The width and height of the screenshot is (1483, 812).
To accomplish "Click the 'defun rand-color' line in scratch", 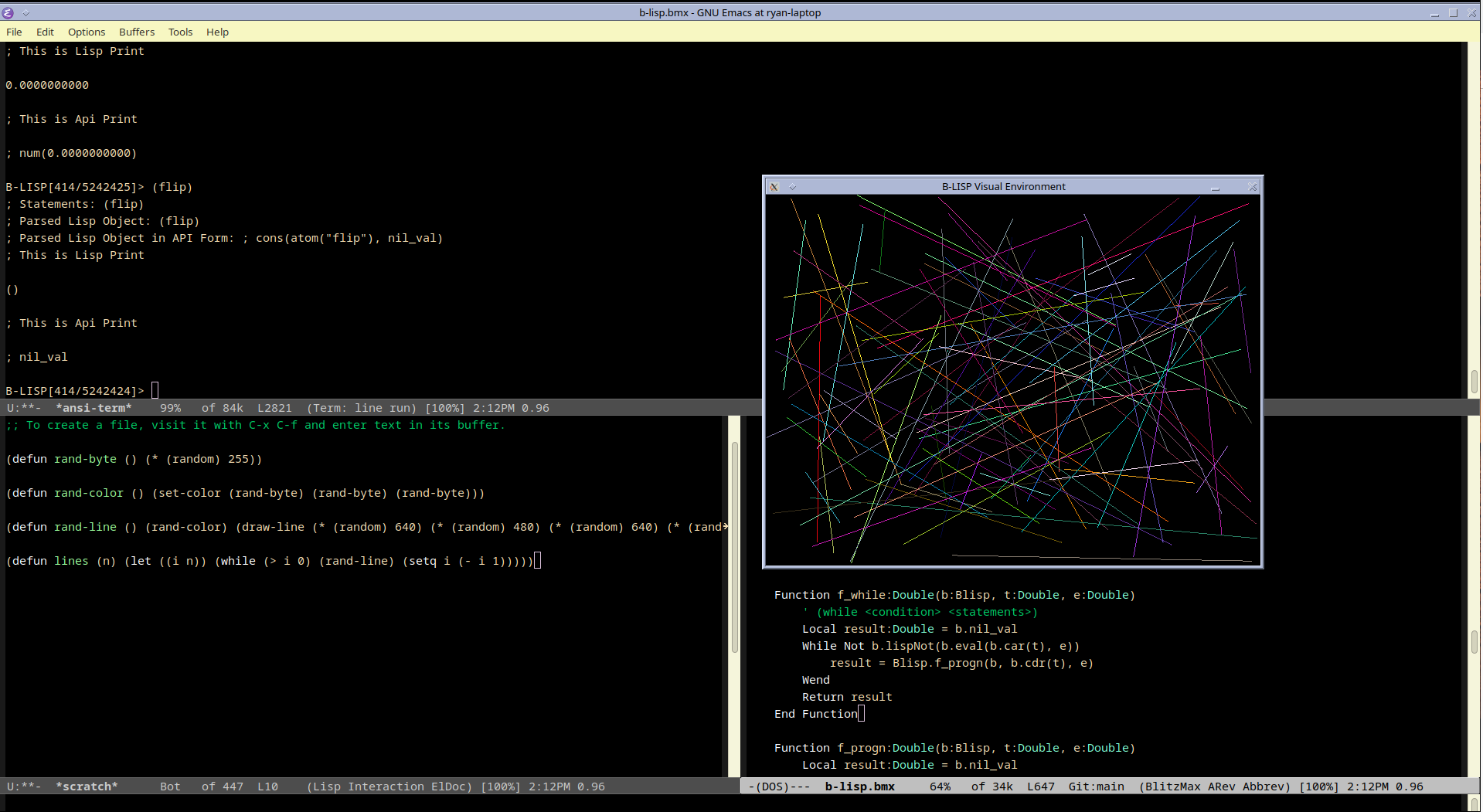I will (245, 493).
